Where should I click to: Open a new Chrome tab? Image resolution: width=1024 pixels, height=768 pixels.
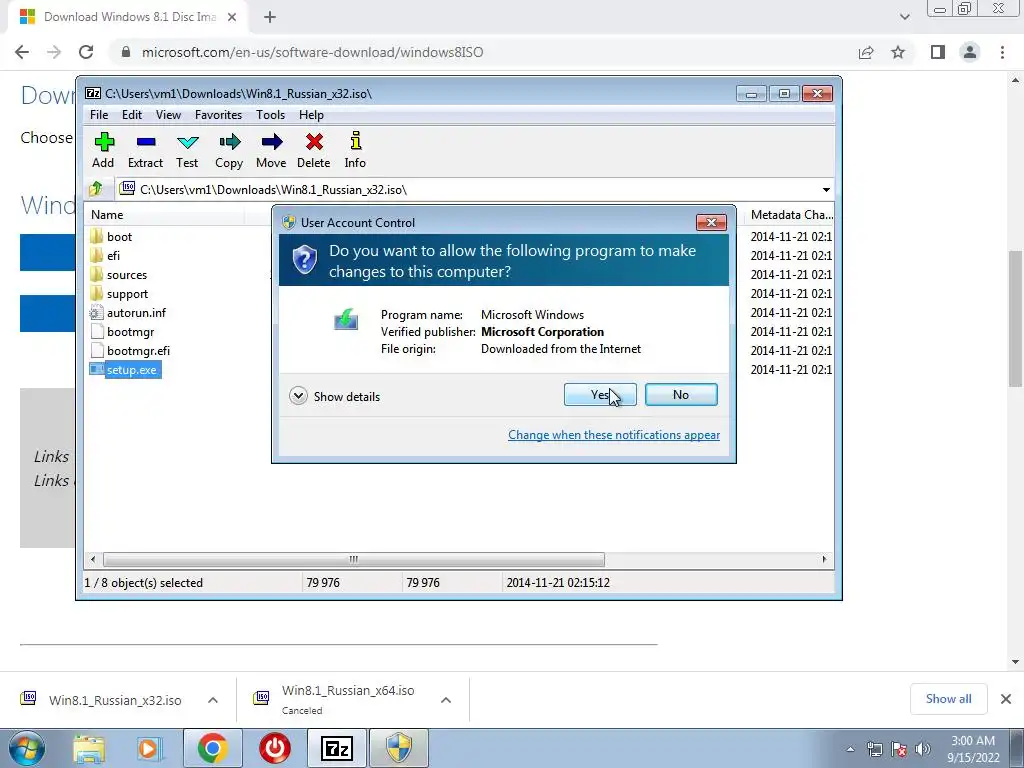click(270, 17)
